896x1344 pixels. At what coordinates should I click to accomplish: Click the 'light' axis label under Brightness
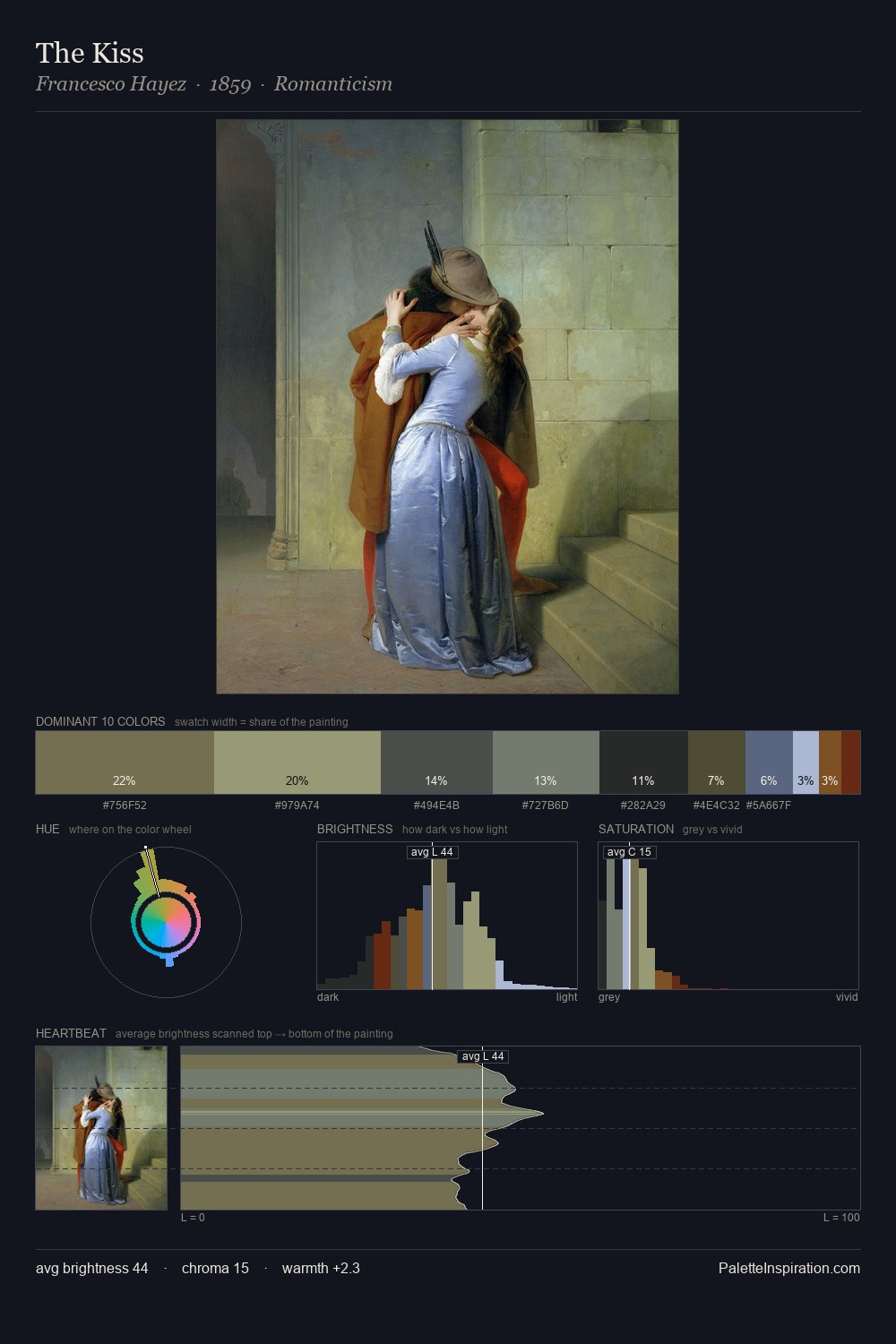click(x=566, y=997)
